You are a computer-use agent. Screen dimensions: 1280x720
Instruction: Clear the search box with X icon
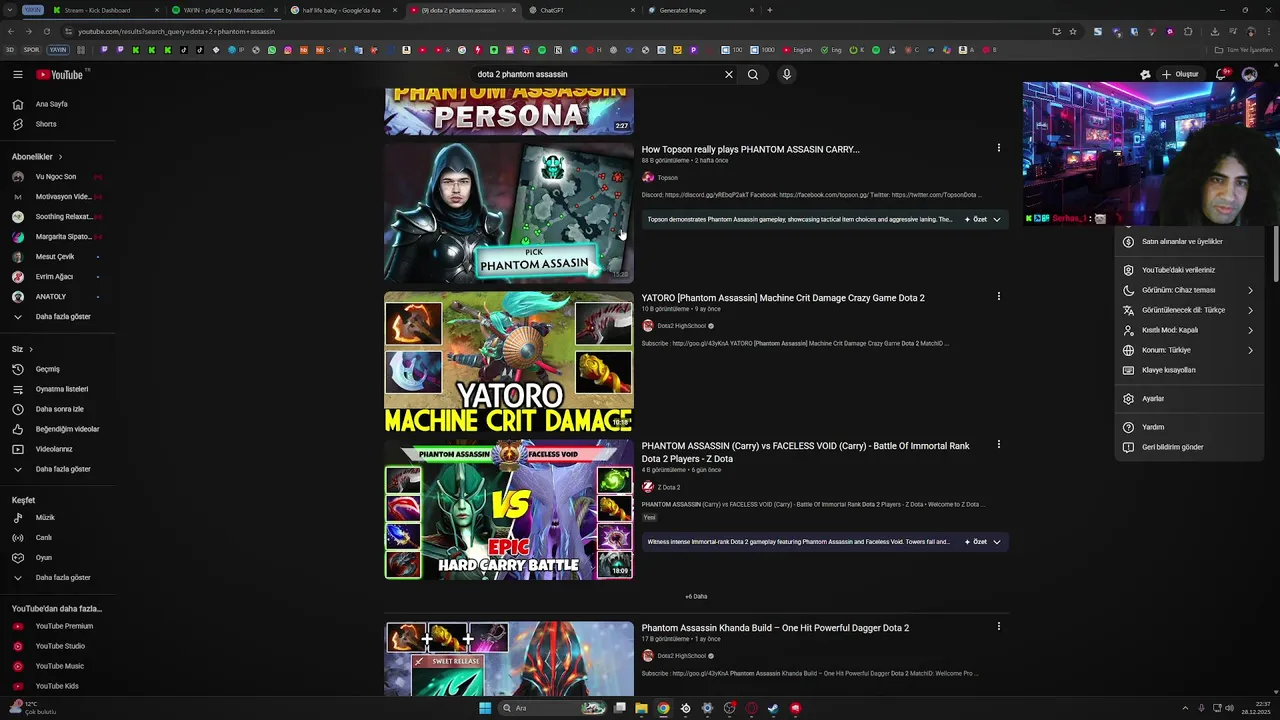pos(729,74)
